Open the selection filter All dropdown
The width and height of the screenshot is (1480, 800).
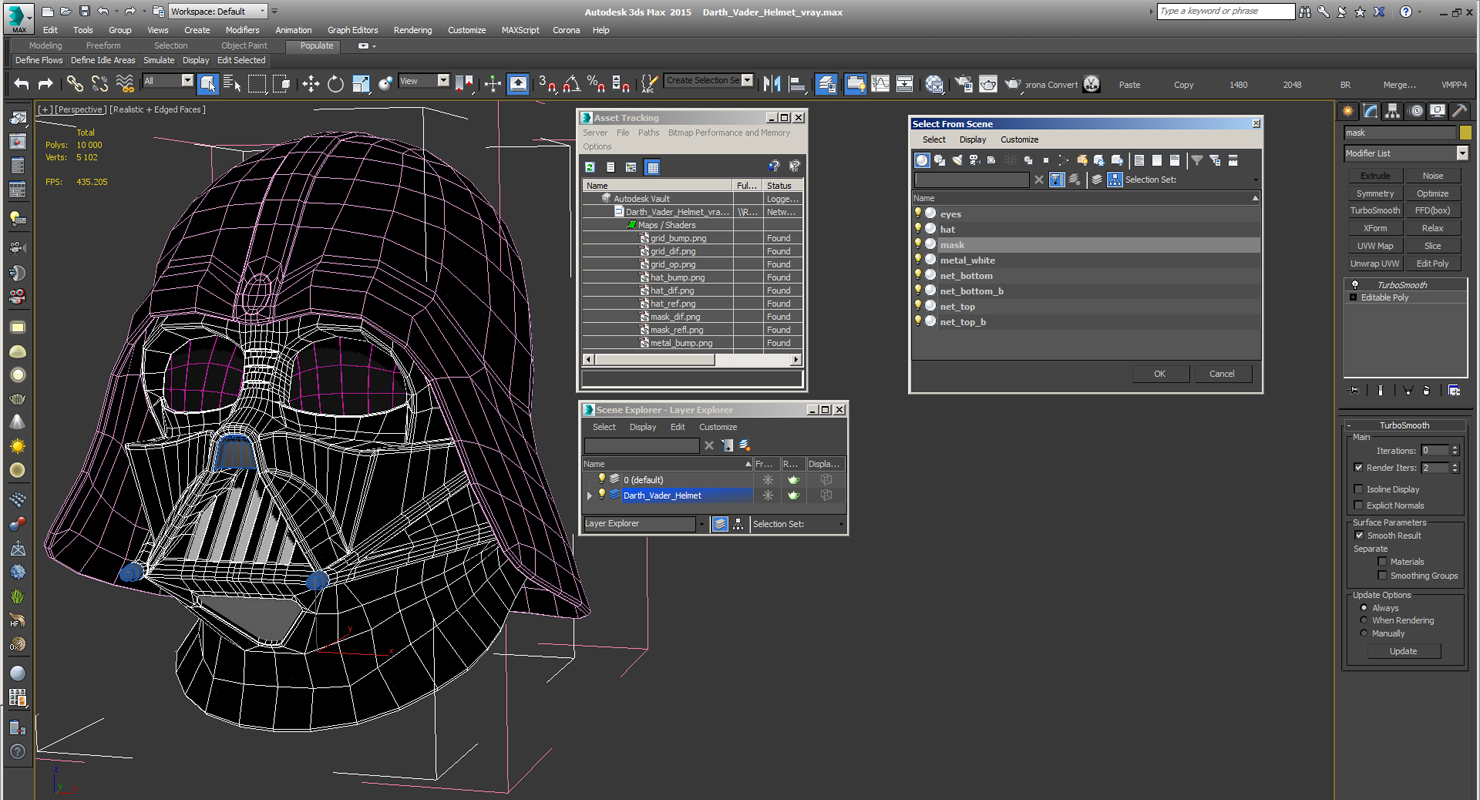pos(167,81)
